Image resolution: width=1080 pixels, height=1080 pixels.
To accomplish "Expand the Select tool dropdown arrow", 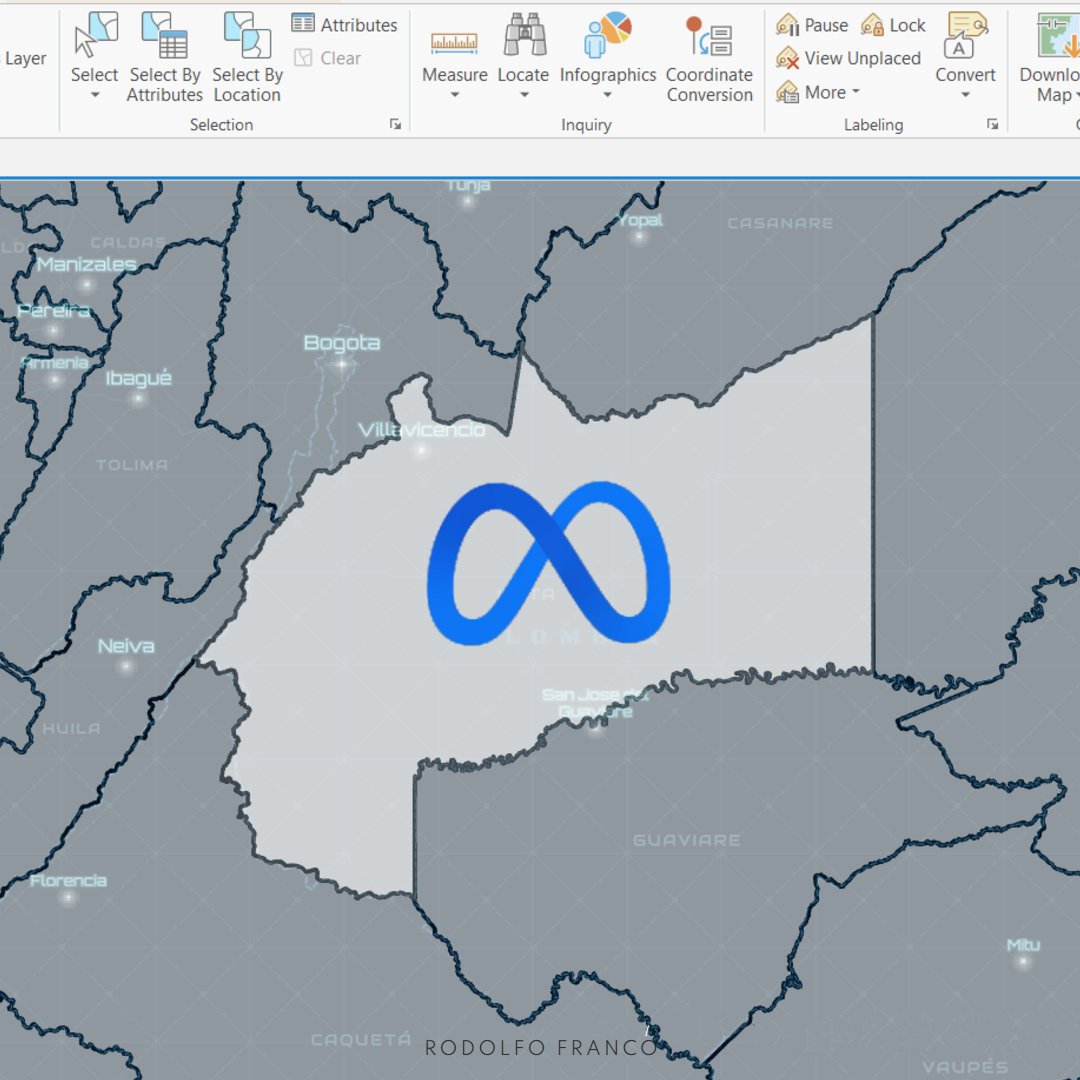I will tap(95, 95).
